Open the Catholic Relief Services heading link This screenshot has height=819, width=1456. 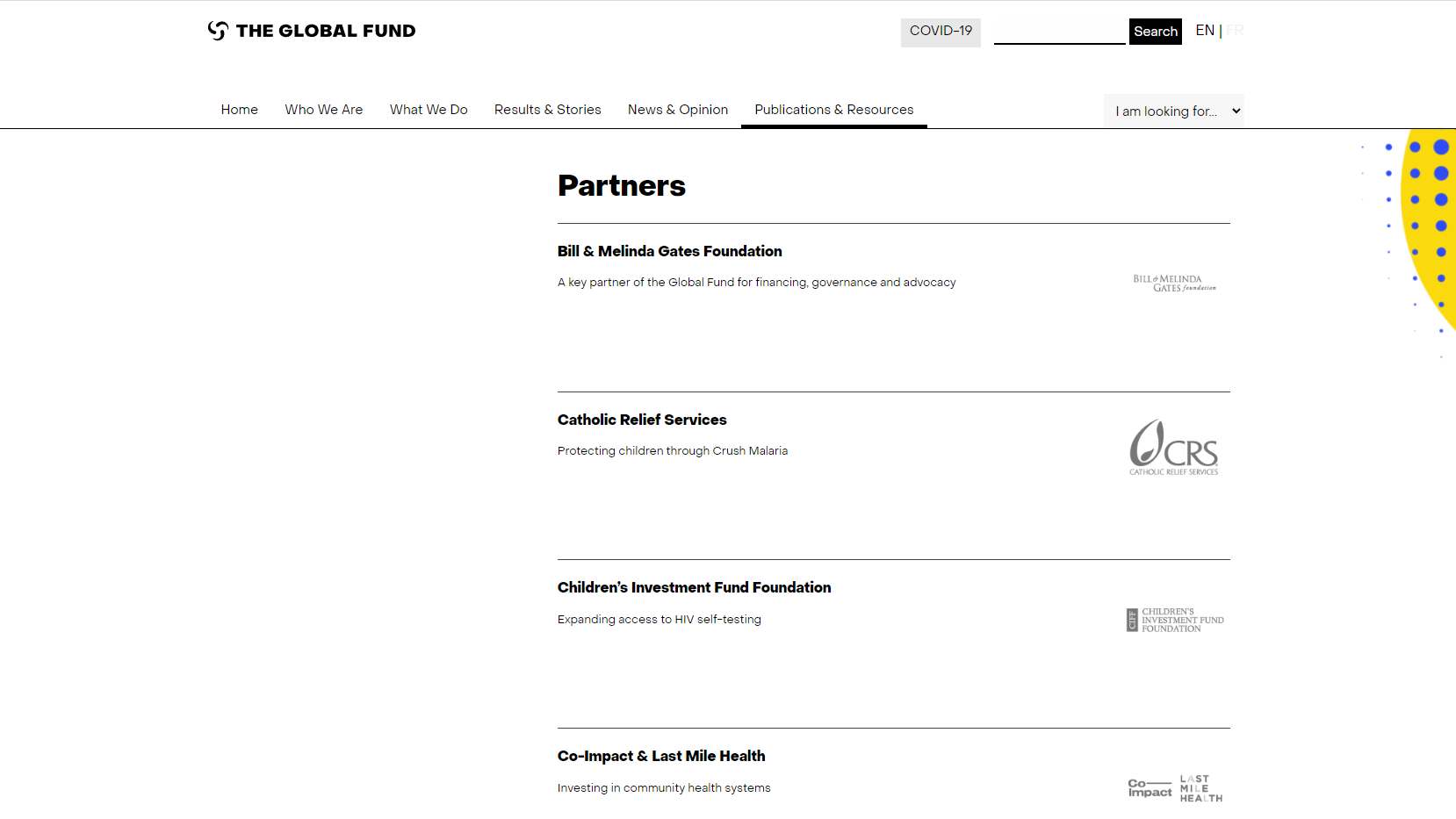(x=642, y=420)
